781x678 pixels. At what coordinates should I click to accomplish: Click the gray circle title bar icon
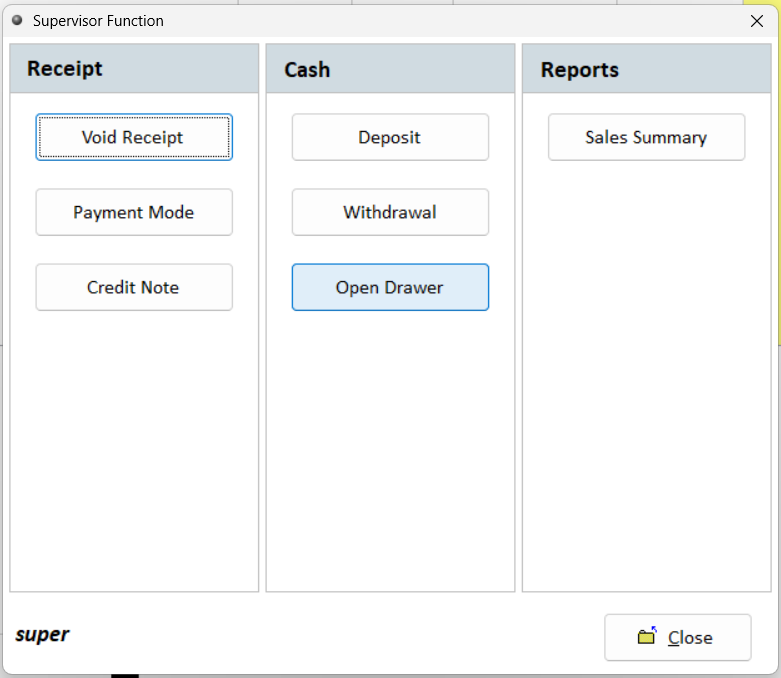[17, 20]
